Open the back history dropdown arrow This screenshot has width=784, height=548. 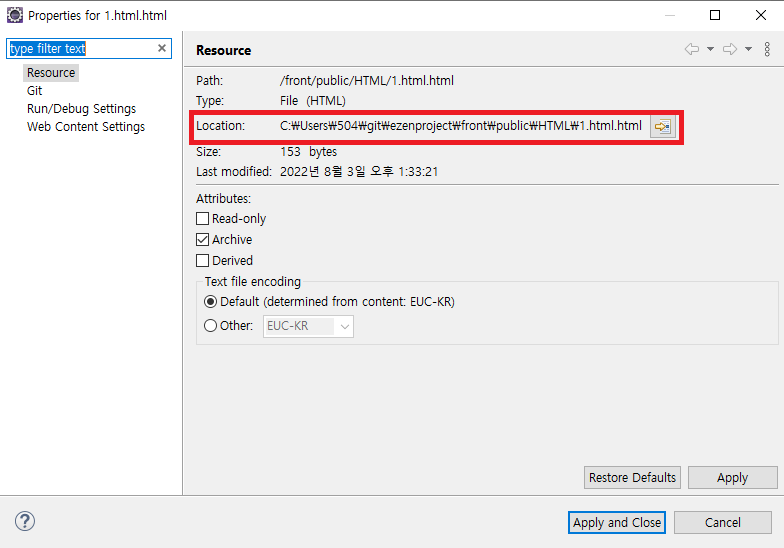[710, 49]
